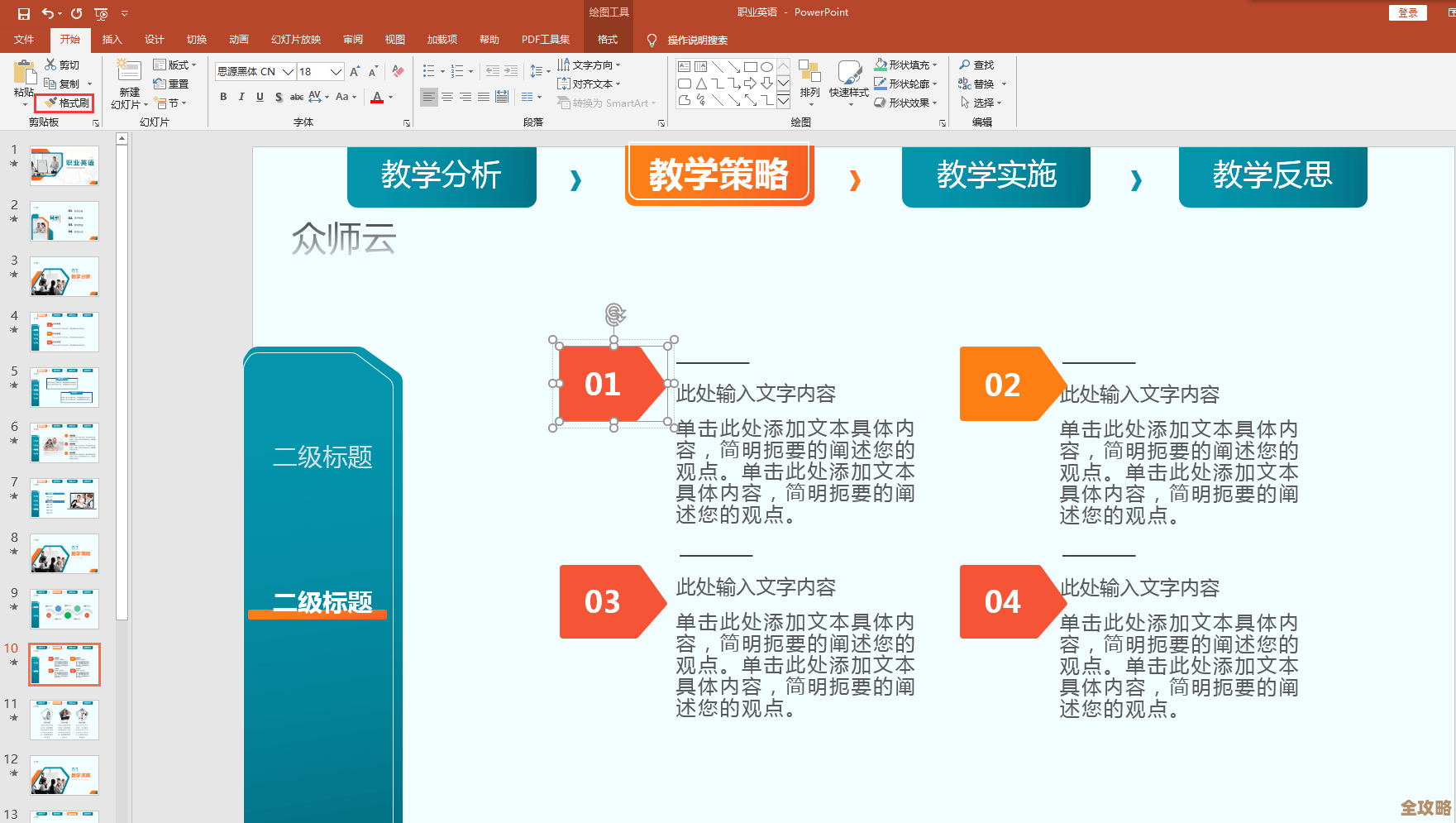Open the Find (查找) tool
Image resolution: width=1456 pixels, height=823 pixels.
[x=977, y=65]
